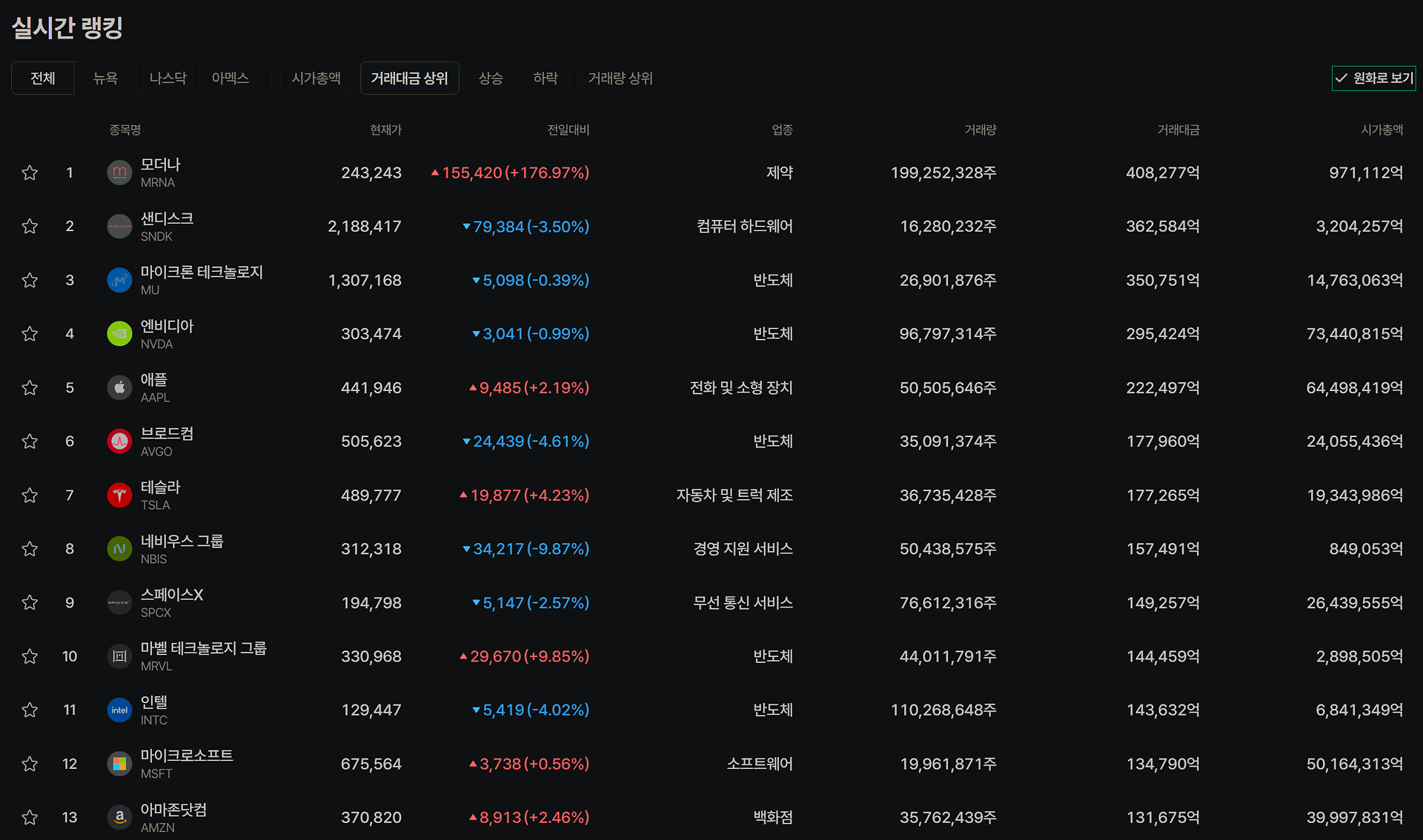Viewport: 1423px width, 840px height.
Task: Click Marvell's trading value 144,459억
Action: [x=1163, y=656]
